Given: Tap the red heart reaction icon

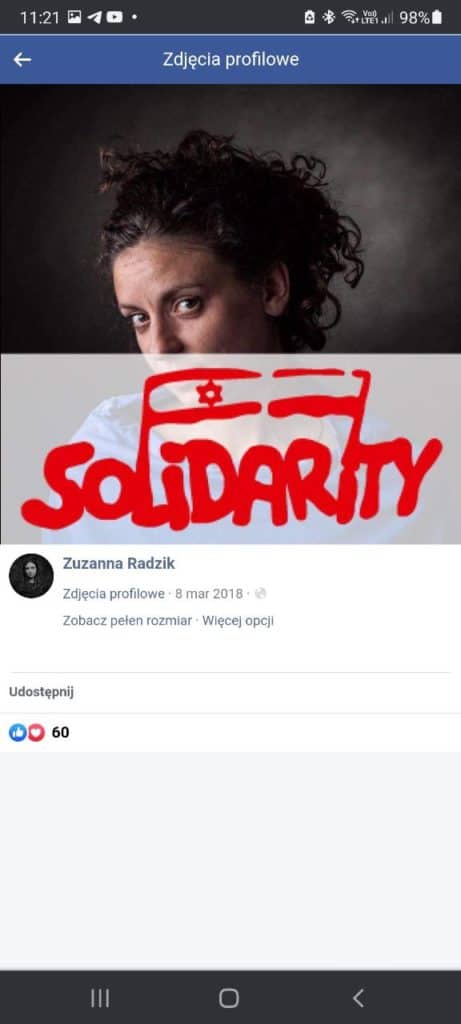Looking at the screenshot, I should coord(36,733).
